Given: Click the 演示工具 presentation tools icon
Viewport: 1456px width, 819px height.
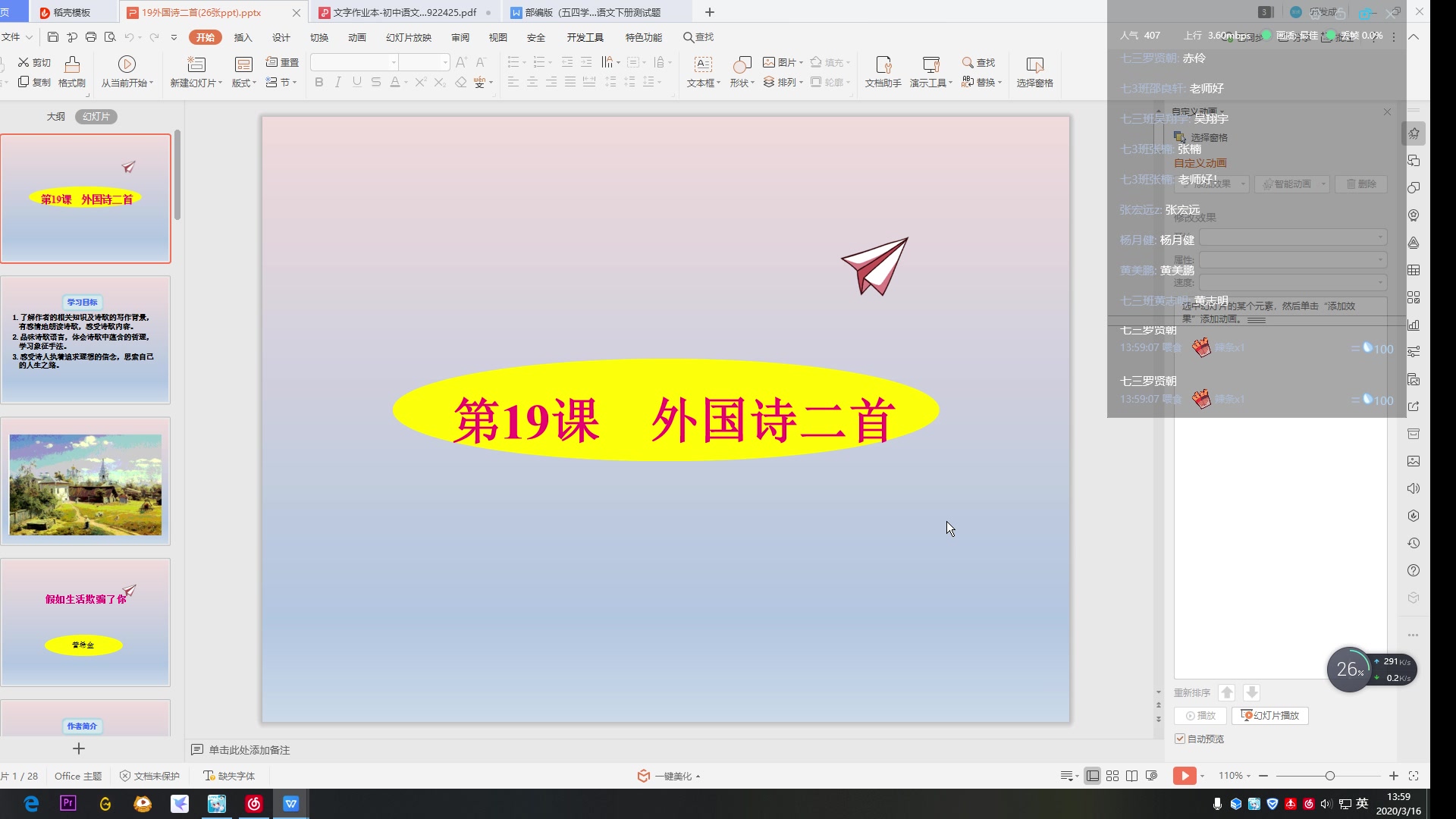Looking at the screenshot, I should (930, 64).
